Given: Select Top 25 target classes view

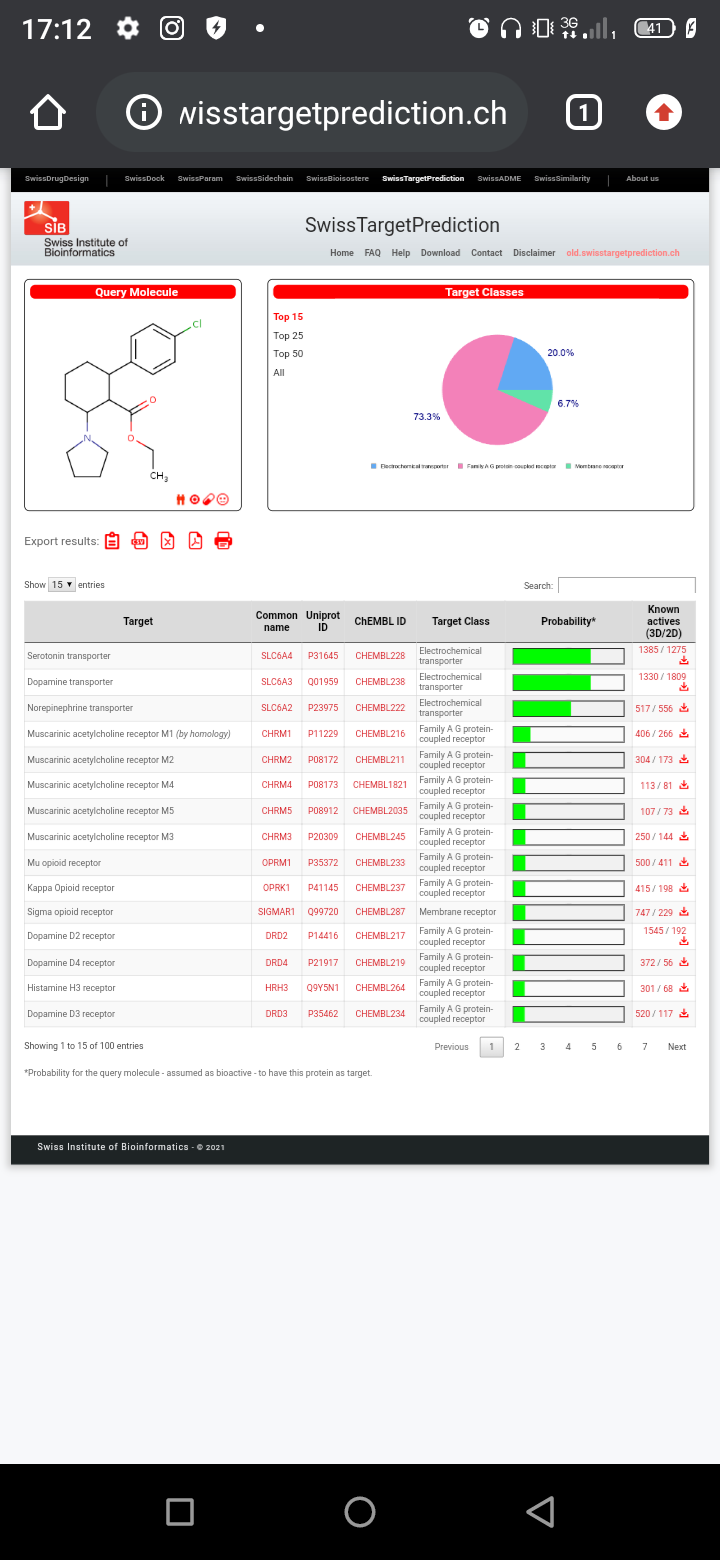Looking at the screenshot, I should click(x=288, y=336).
